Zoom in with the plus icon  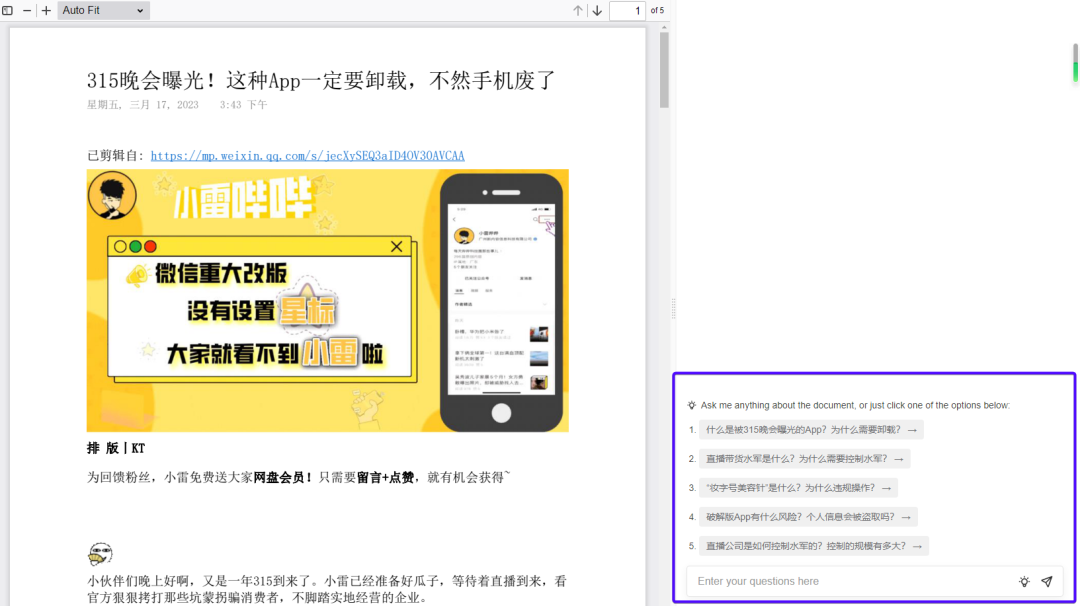(47, 10)
